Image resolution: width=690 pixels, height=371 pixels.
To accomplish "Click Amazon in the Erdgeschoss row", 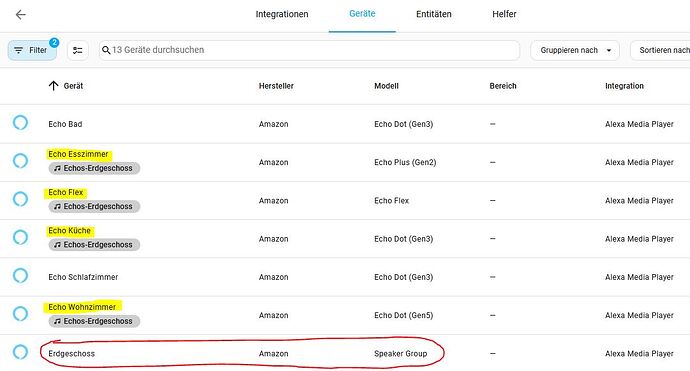I will point(273,353).
